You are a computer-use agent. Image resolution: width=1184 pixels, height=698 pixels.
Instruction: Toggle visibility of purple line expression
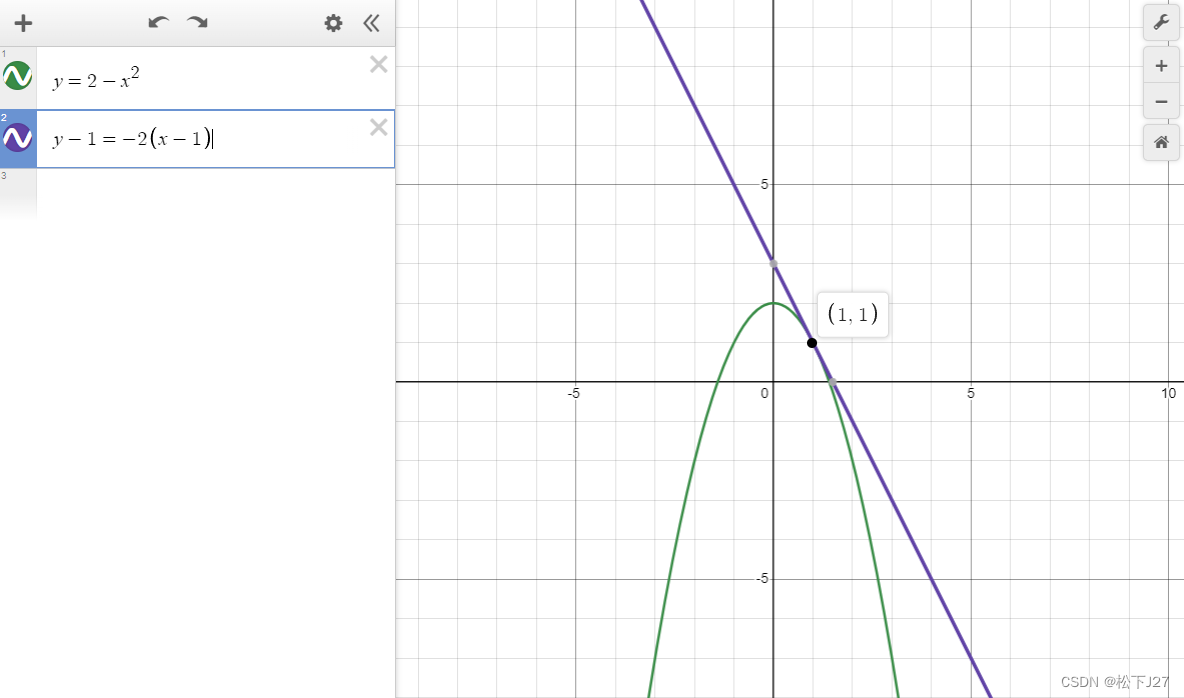click(x=17, y=138)
